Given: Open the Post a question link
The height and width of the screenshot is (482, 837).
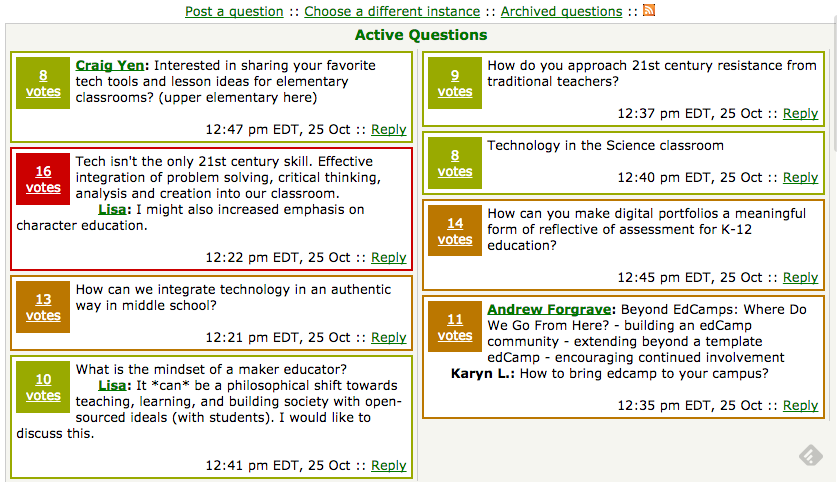Looking at the screenshot, I should click(234, 11).
